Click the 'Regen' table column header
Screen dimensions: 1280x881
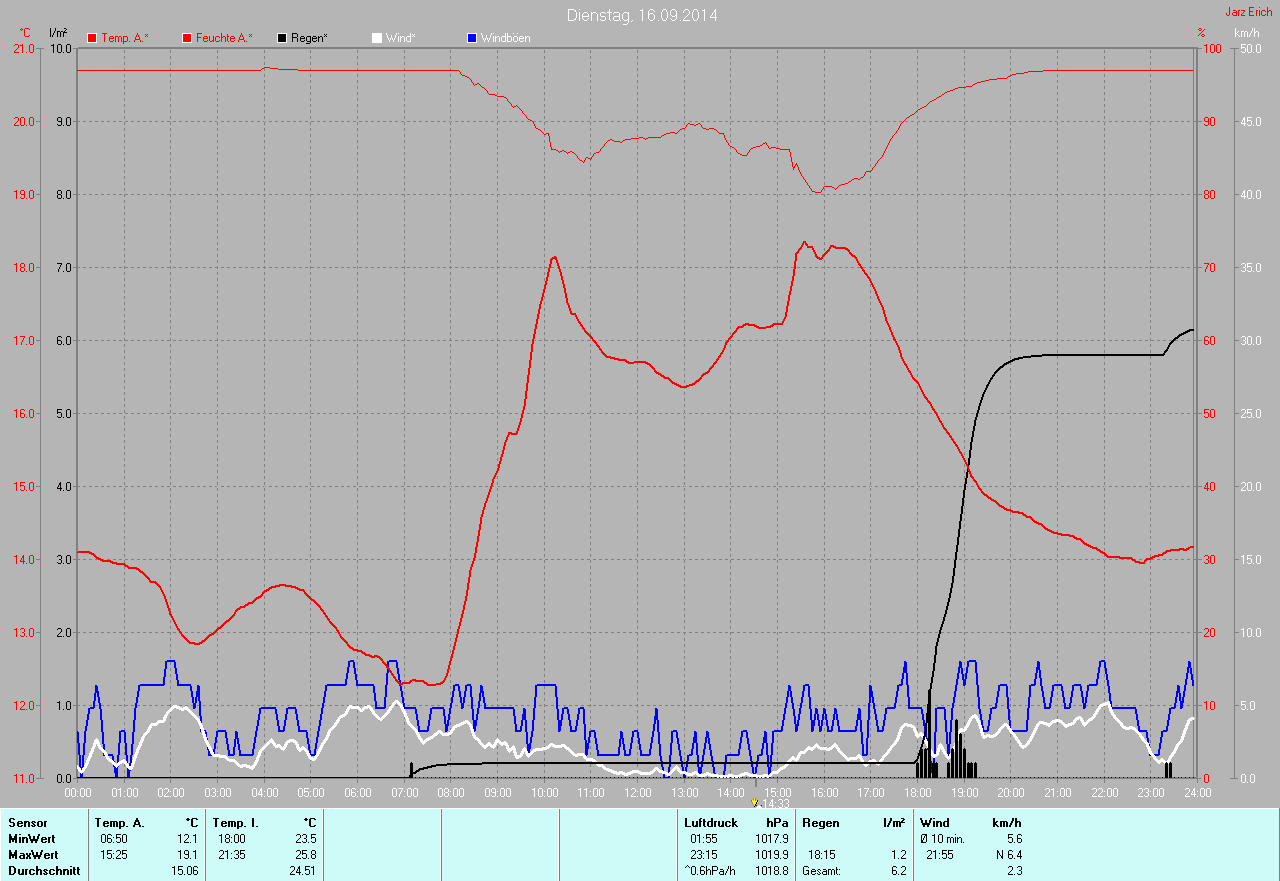[x=819, y=822]
